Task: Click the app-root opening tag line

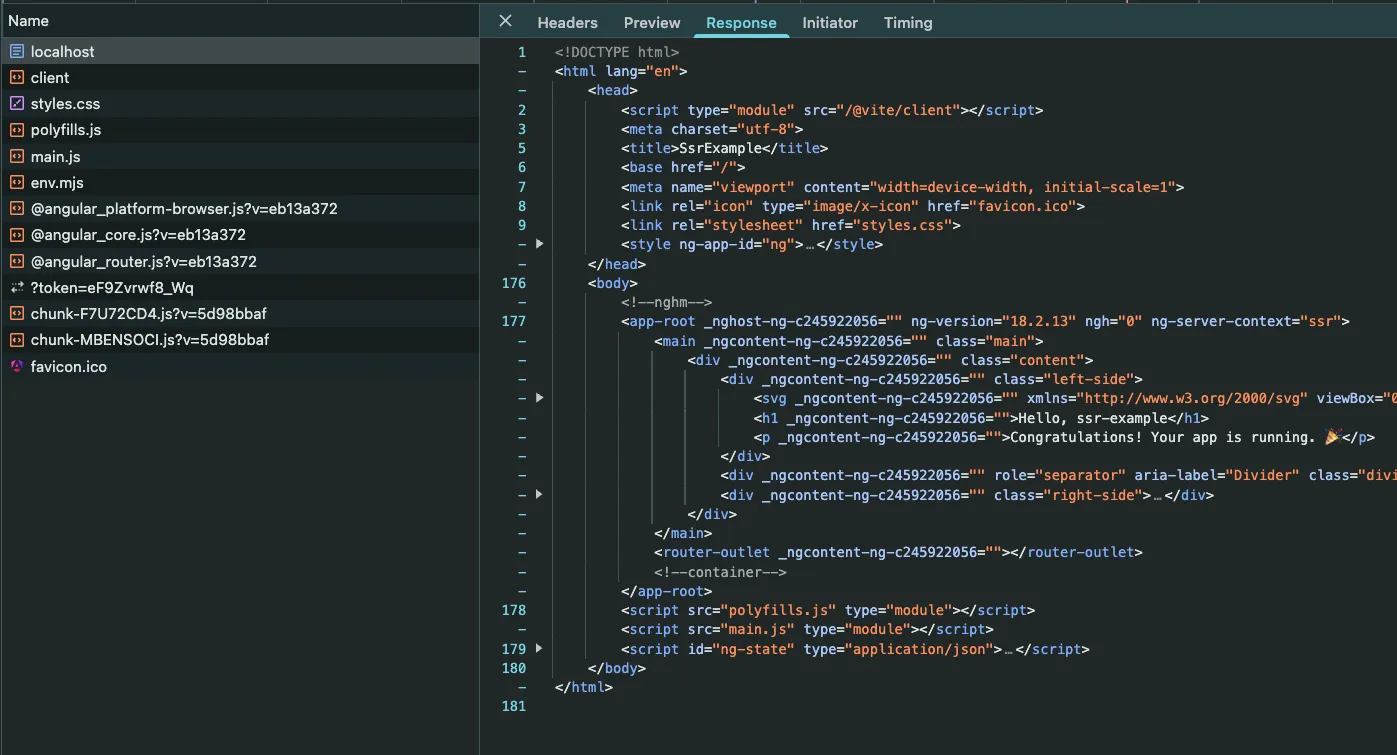Action: point(986,321)
